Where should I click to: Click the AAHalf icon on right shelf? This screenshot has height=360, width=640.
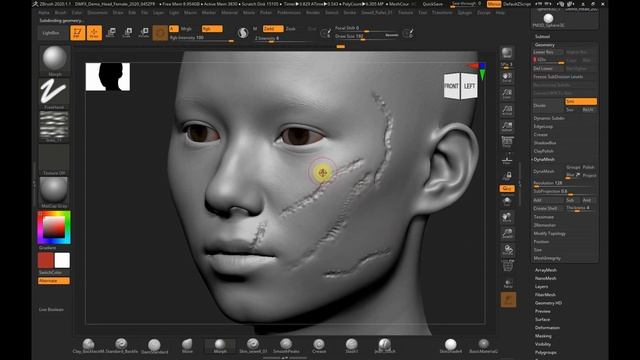pyautogui.click(x=507, y=126)
